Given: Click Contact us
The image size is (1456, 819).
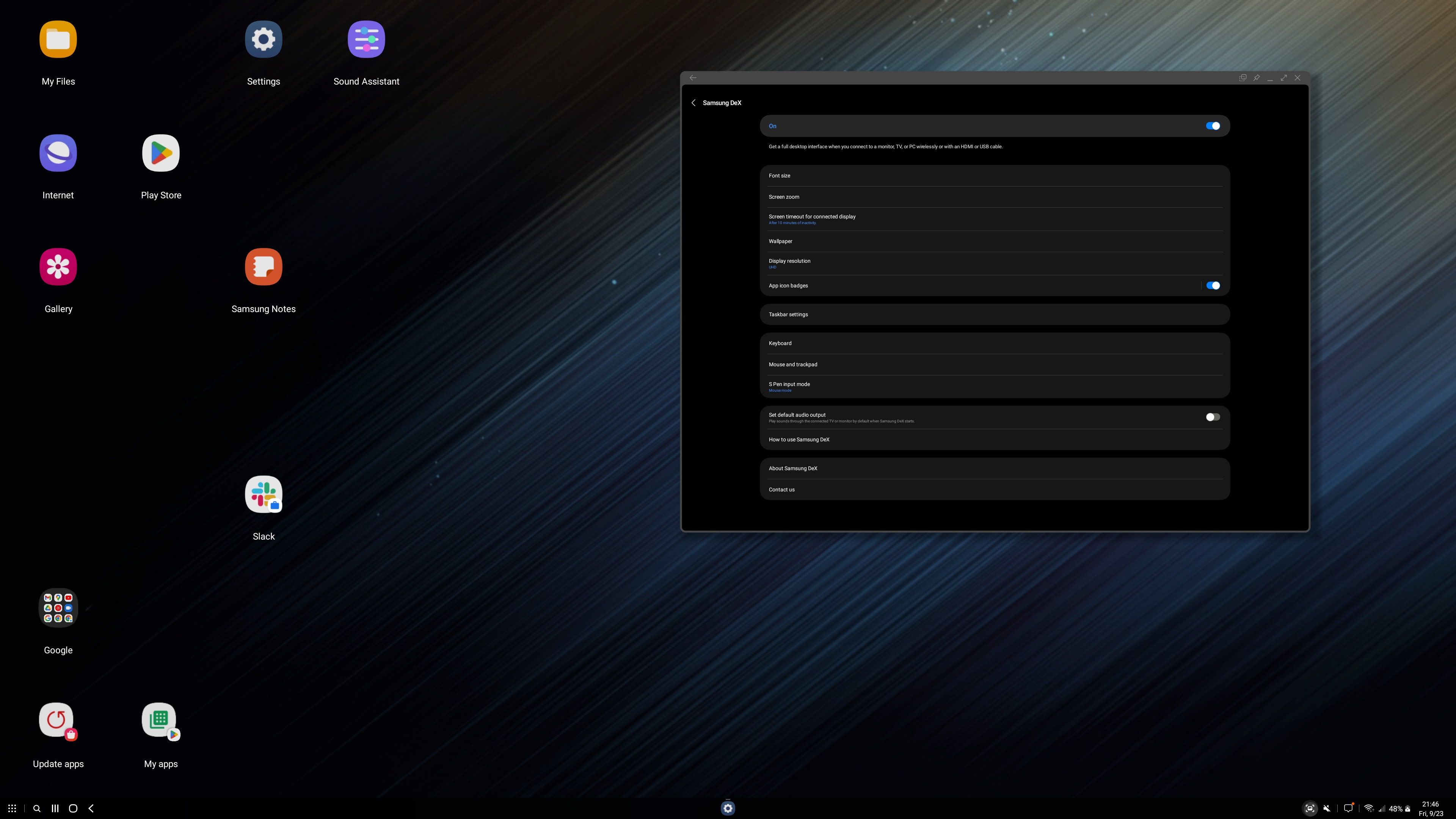Looking at the screenshot, I should [x=995, y=490].
